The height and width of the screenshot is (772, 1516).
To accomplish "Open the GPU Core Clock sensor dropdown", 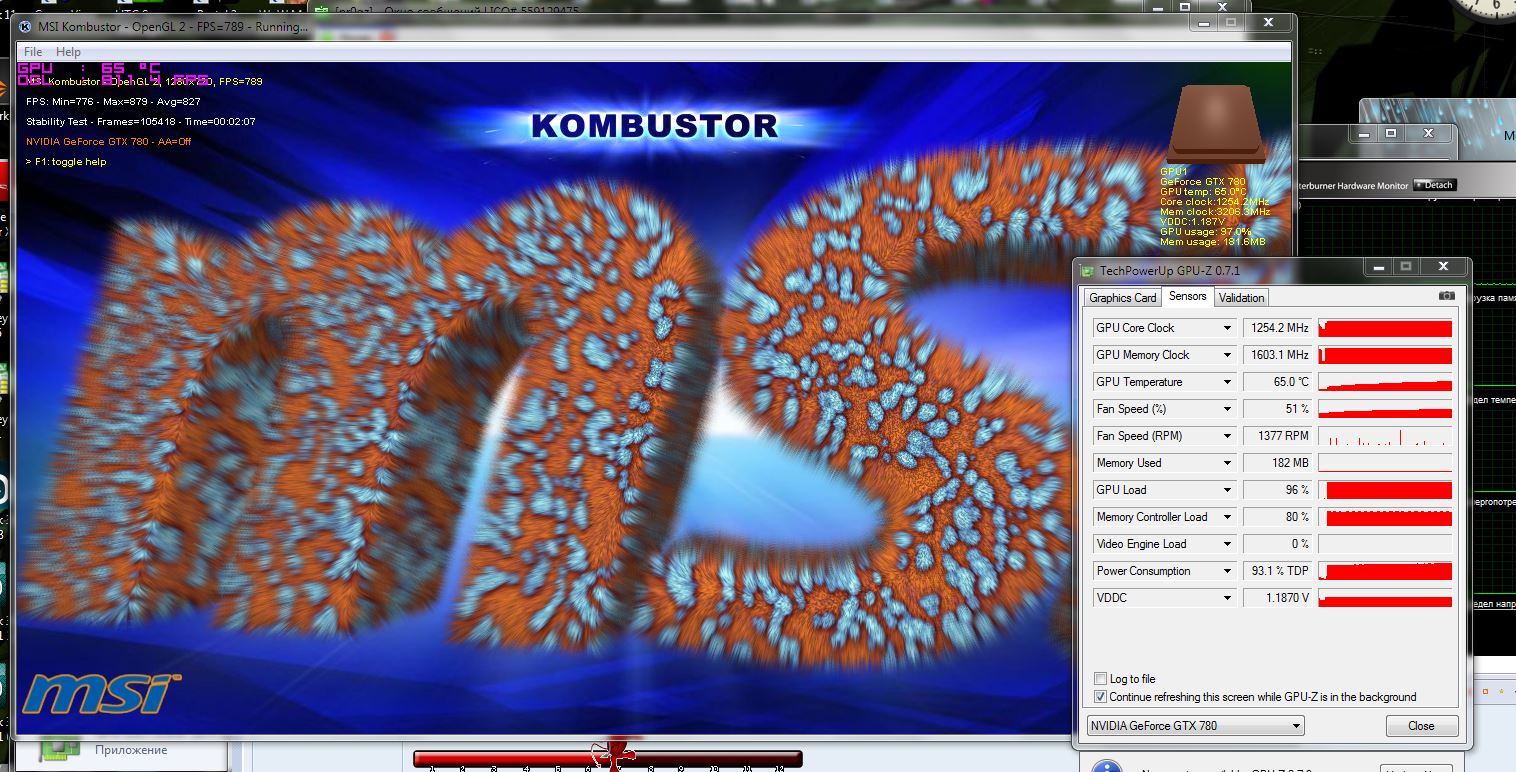I will tap(1227, 328).
